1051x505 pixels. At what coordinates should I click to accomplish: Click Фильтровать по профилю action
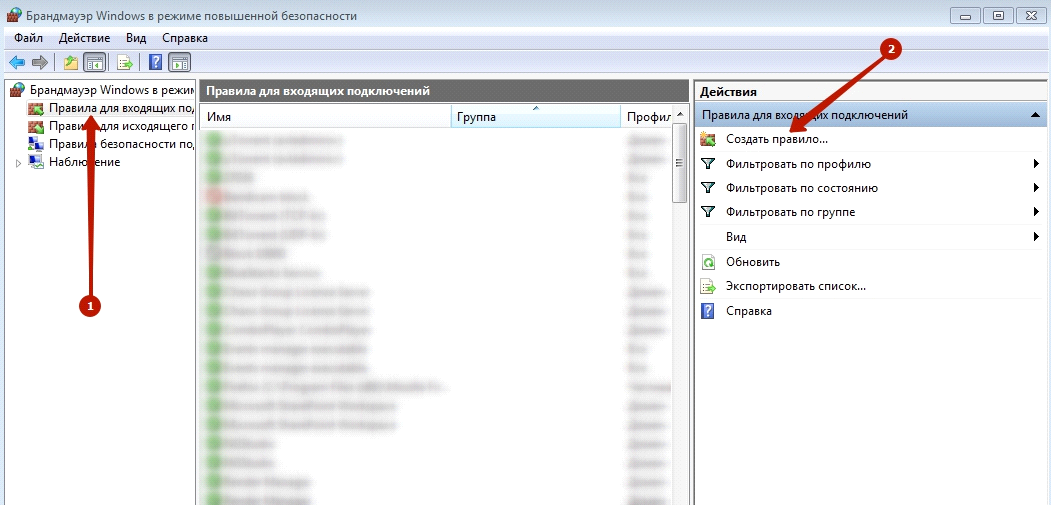(798, 164)
